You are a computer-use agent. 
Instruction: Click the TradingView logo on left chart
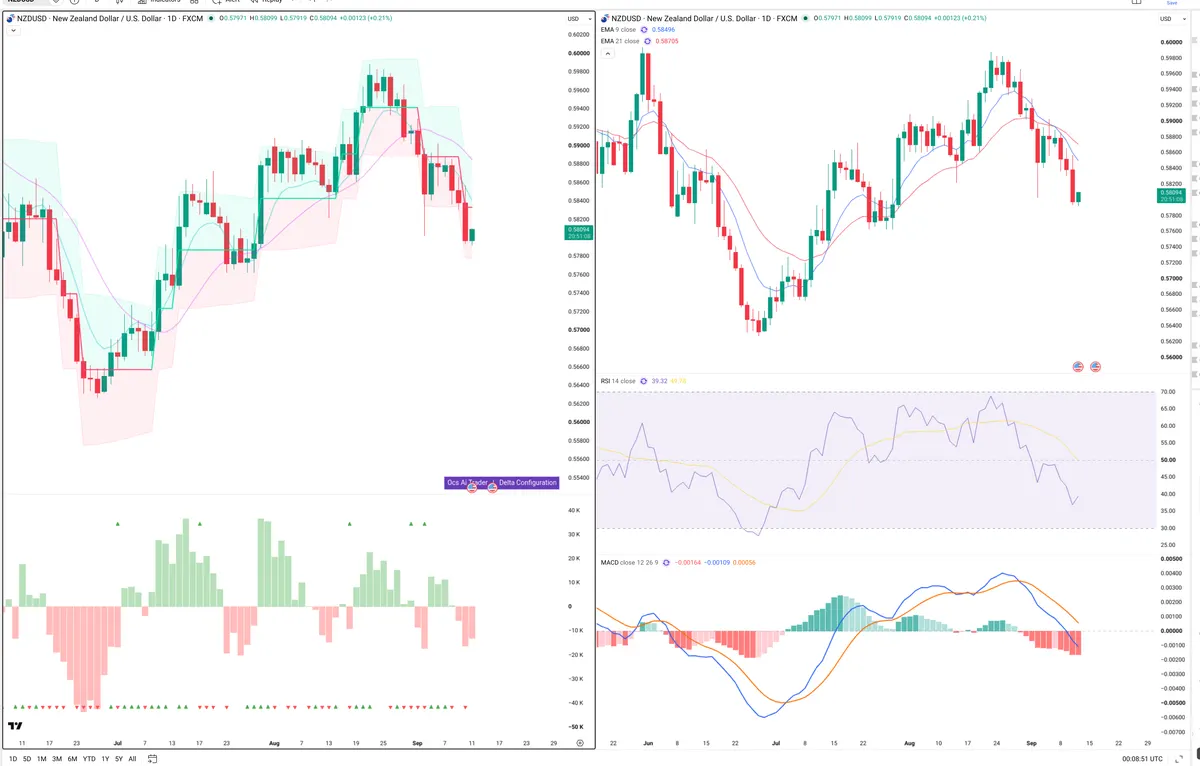[x=15, y=727]
